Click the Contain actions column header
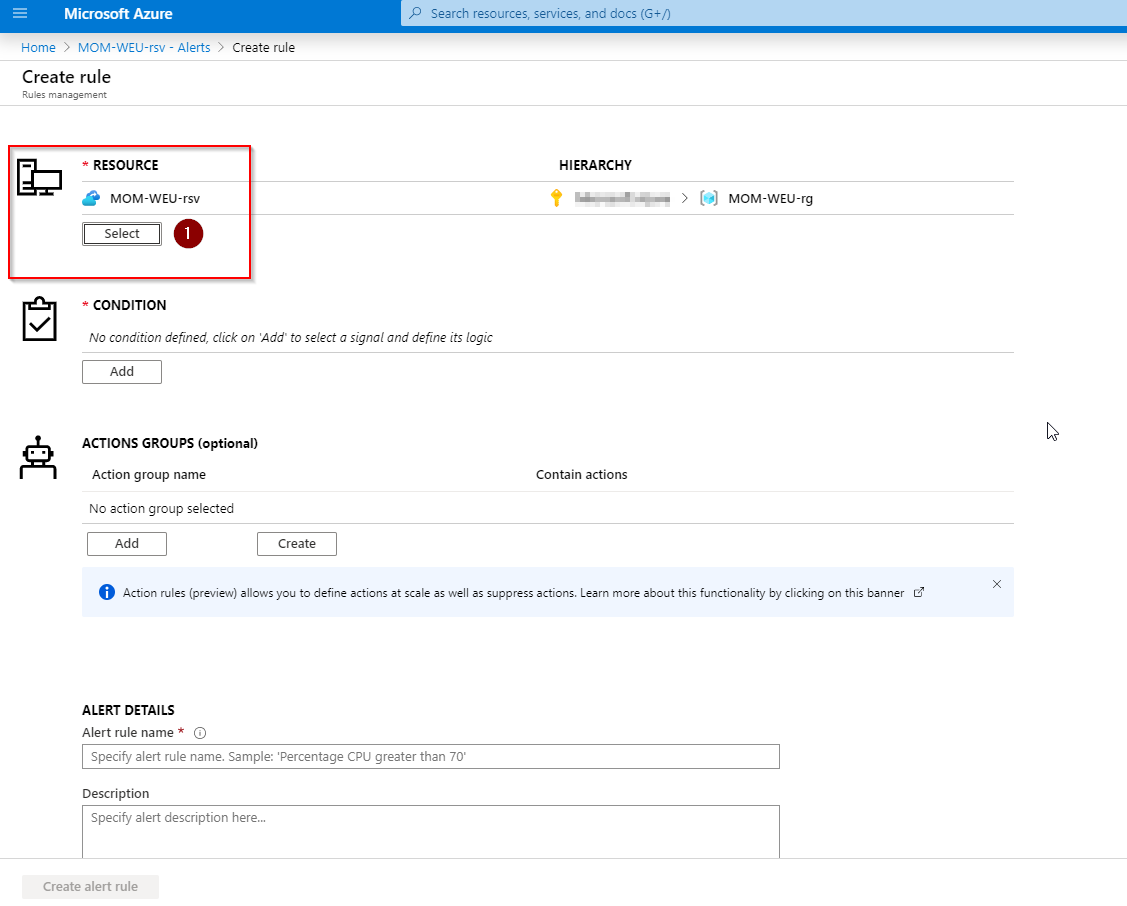1127x906 pixels. (581, 474)
